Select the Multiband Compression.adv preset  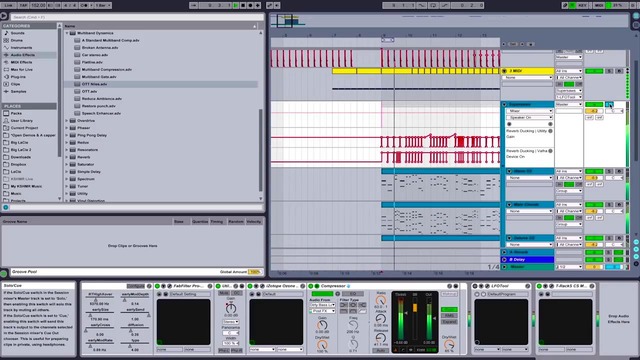(107, 69)
